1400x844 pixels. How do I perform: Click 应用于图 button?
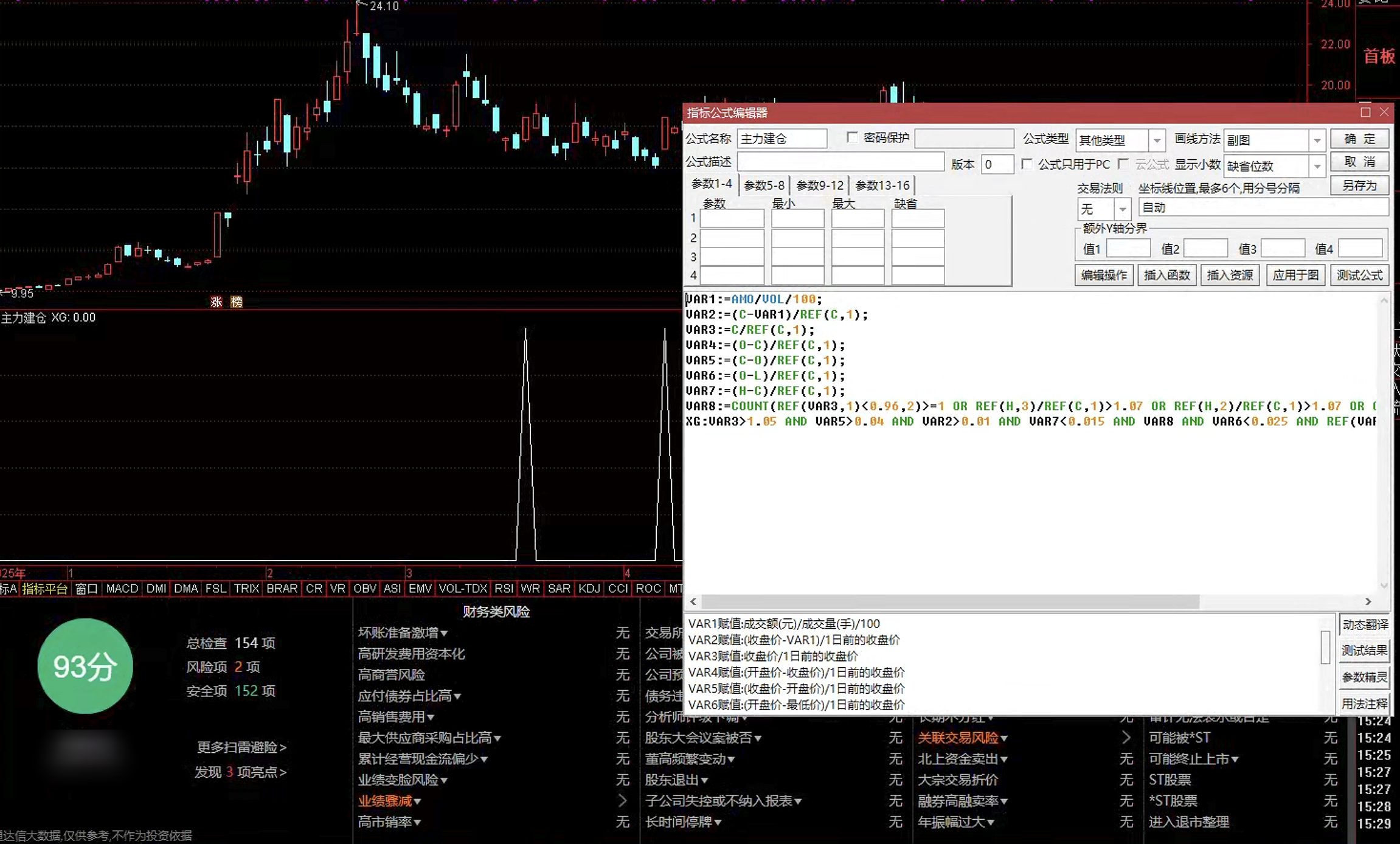pyautogui.click(x=1295, y=275)
